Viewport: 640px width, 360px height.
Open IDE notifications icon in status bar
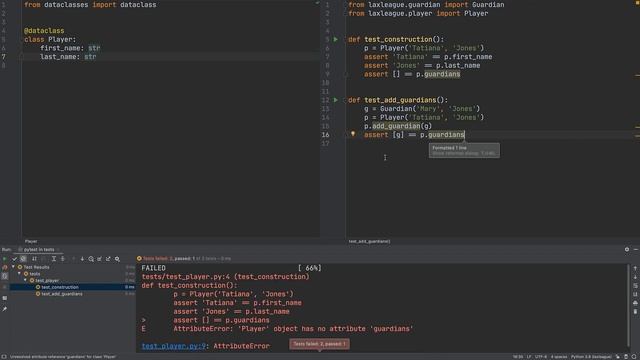coord(634,357)
